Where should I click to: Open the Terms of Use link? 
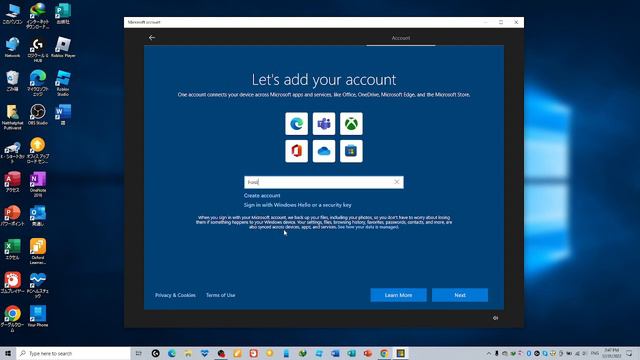tap(220, 295)
